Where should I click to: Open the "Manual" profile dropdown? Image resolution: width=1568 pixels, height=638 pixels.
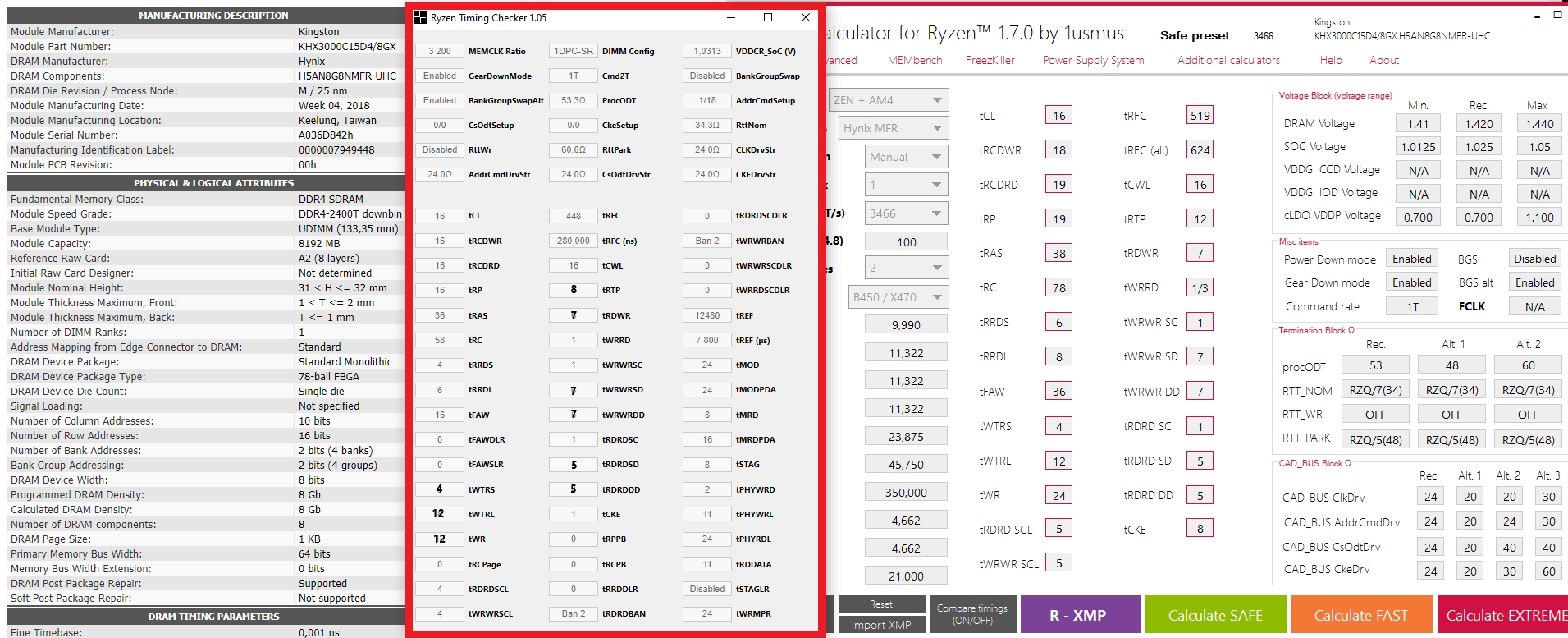[907, 157]
